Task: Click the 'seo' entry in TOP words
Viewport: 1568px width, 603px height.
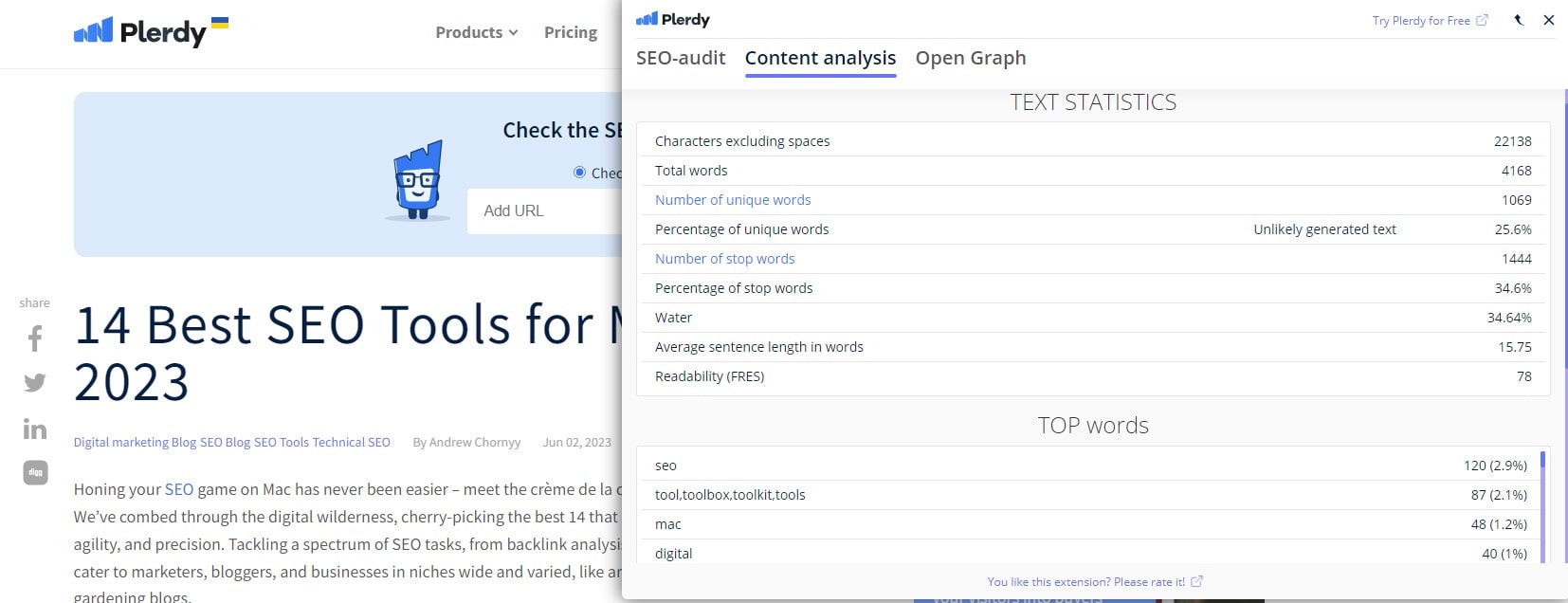Action: pos(665,466)
